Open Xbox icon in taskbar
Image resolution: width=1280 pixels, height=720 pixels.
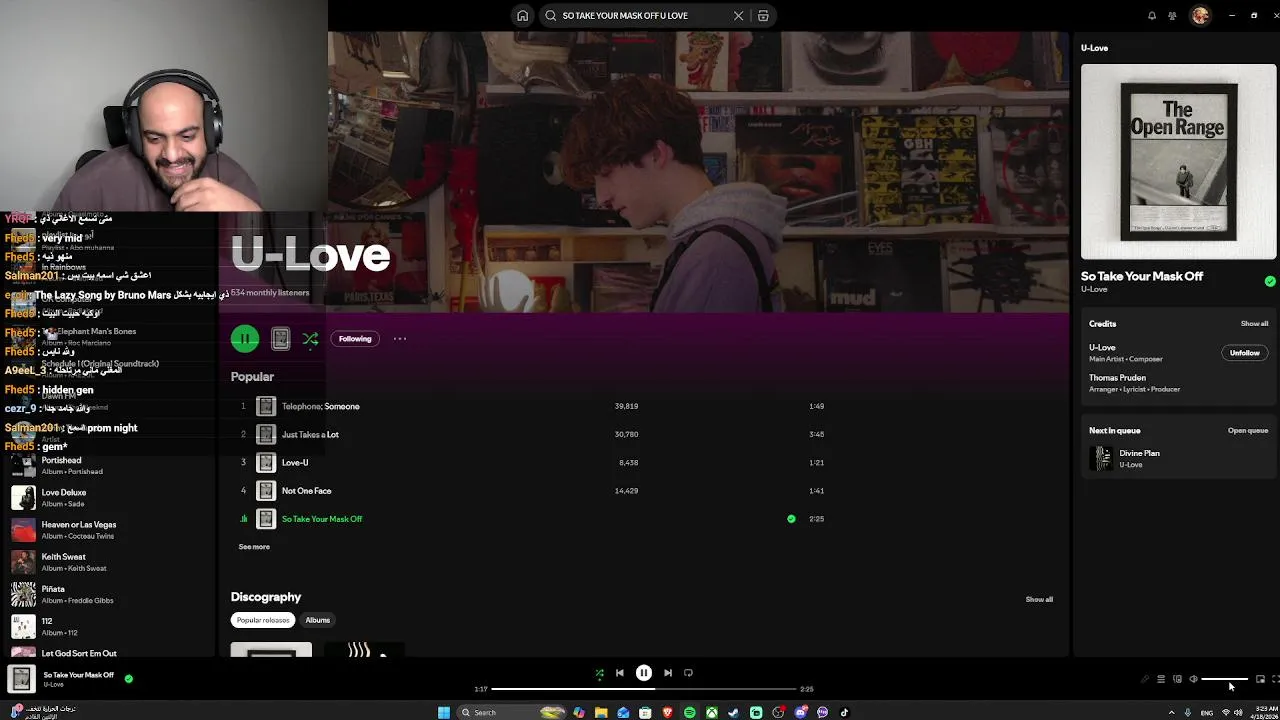711,712
